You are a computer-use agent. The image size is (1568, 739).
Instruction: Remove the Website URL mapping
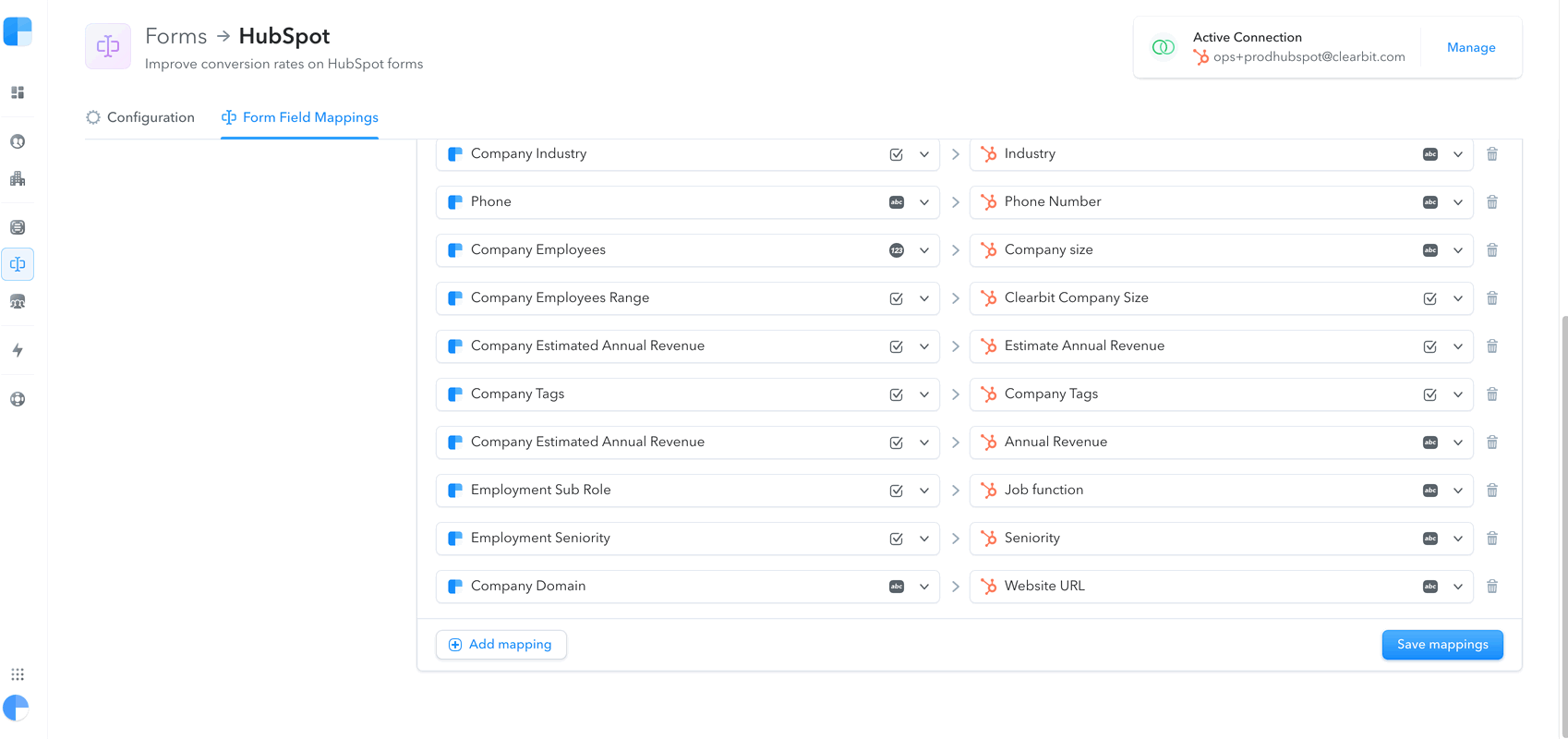coord(1492,587)
